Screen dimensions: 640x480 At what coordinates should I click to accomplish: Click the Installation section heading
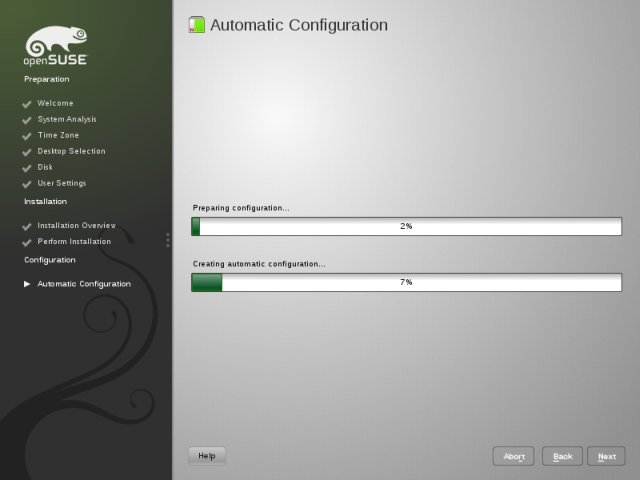point(45,201)
